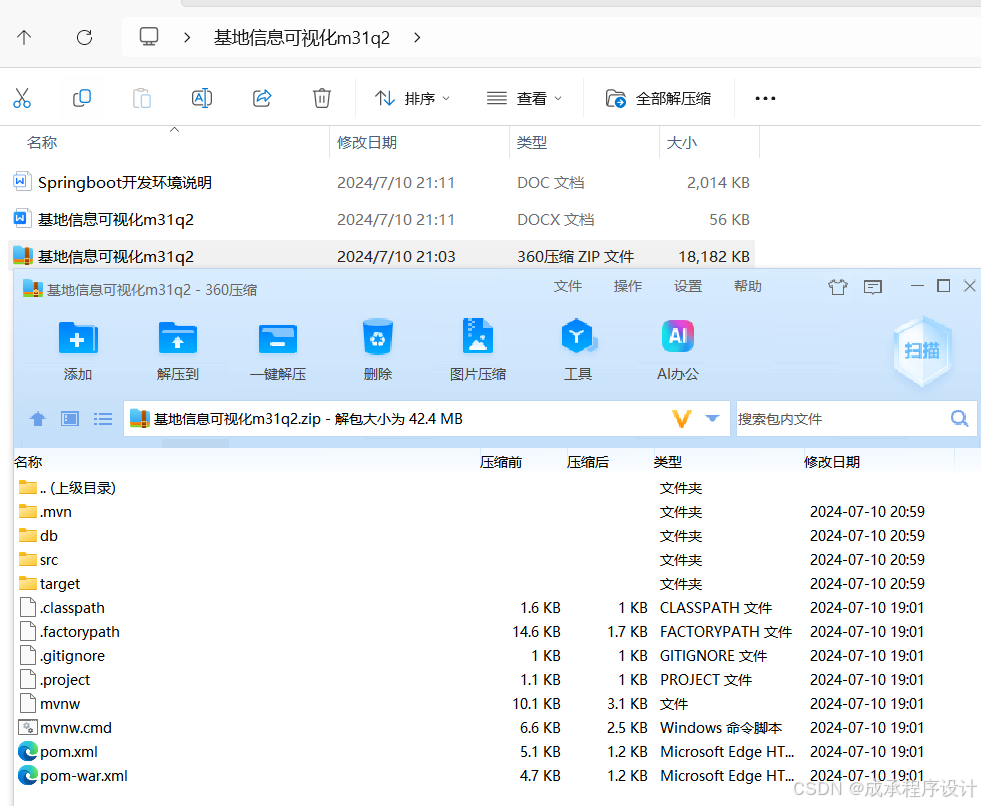Viewport: 981px width, 806px height.
Task: Click the 扫描 scan icon
Action: pyautogui.click(x=920, y=352)
